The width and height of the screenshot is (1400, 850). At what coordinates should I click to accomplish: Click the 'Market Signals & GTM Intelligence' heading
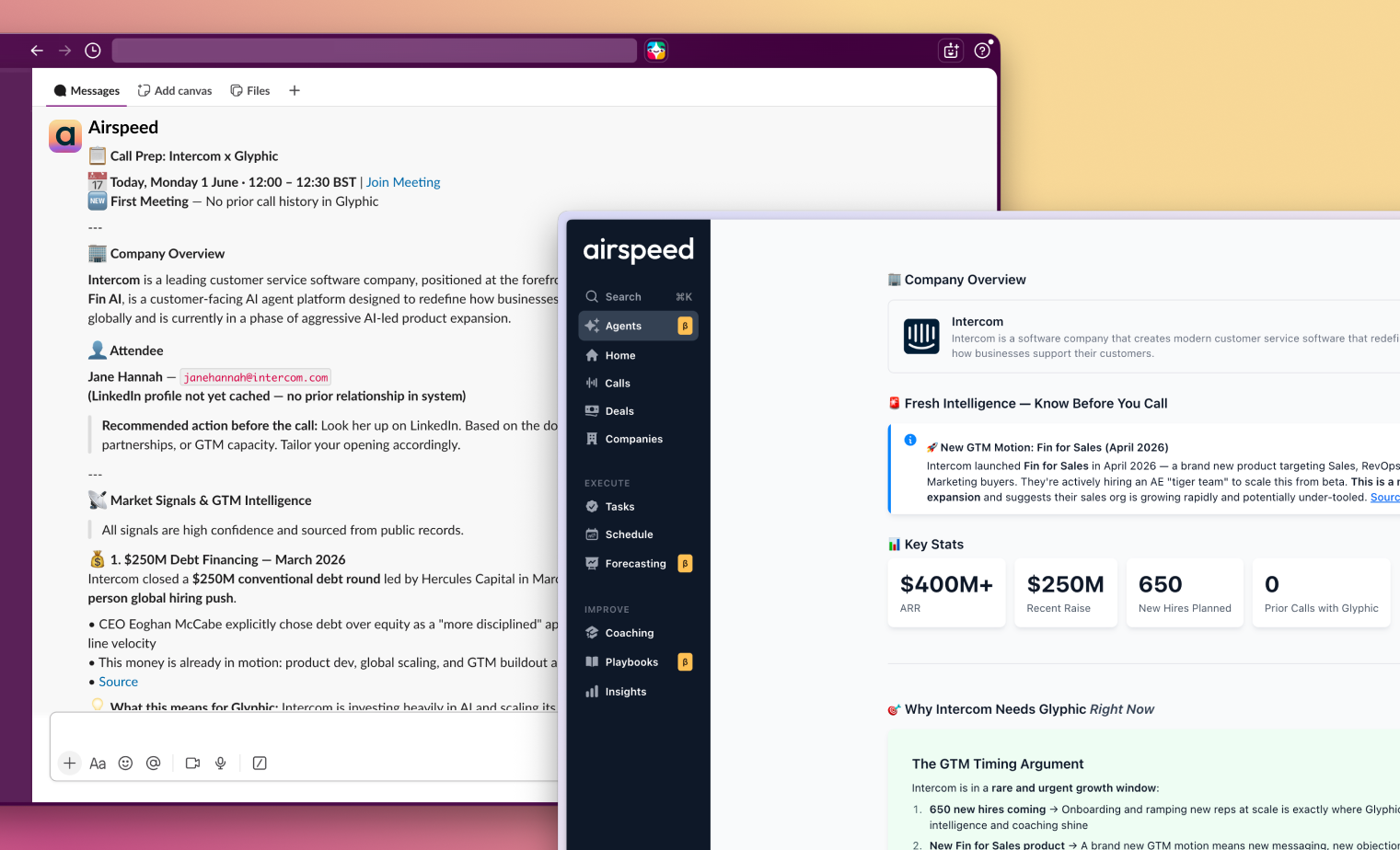211,500
